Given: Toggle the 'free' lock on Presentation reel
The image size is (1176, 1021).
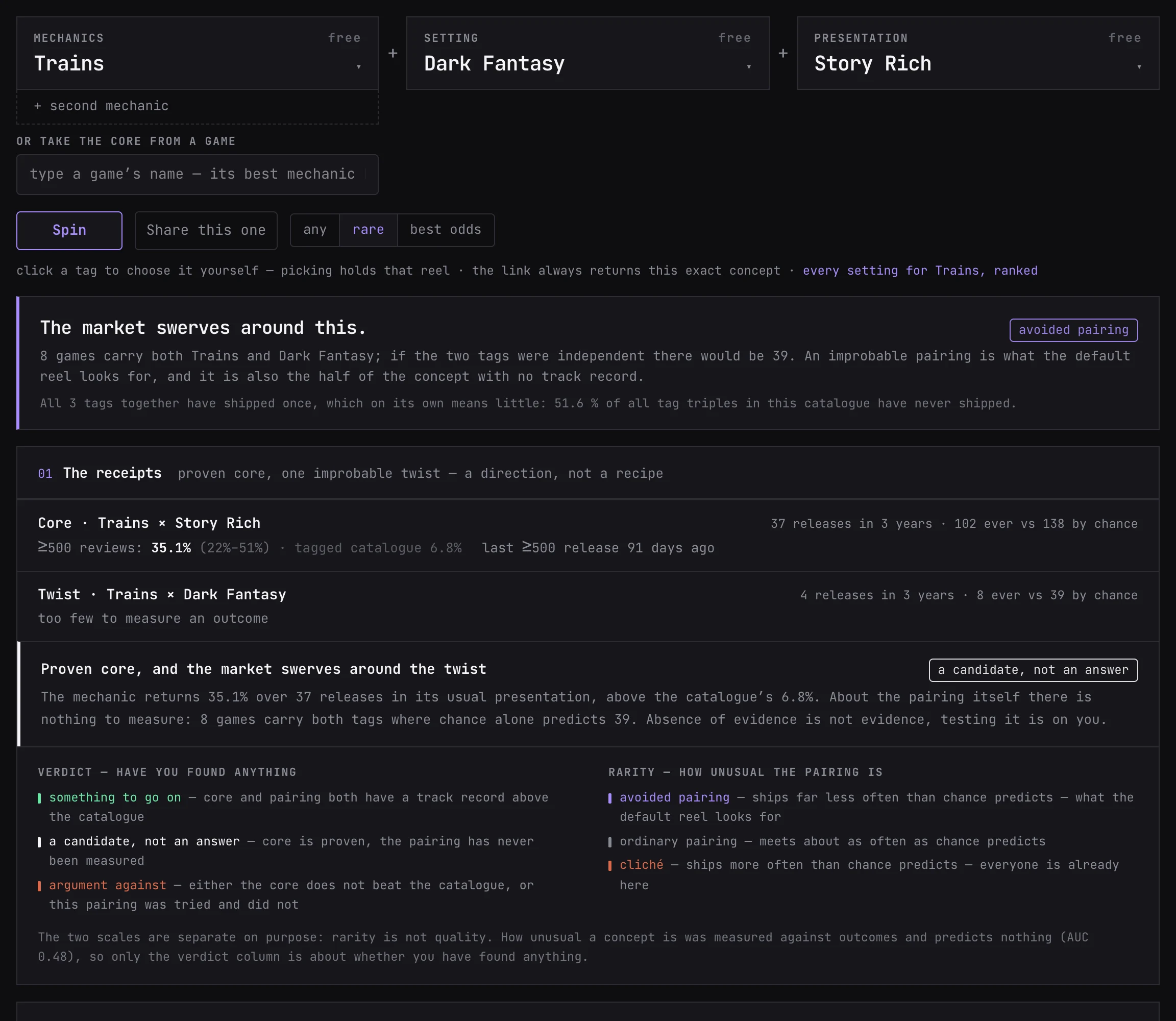Looking at the screenshot, I should coord(1125,38).
